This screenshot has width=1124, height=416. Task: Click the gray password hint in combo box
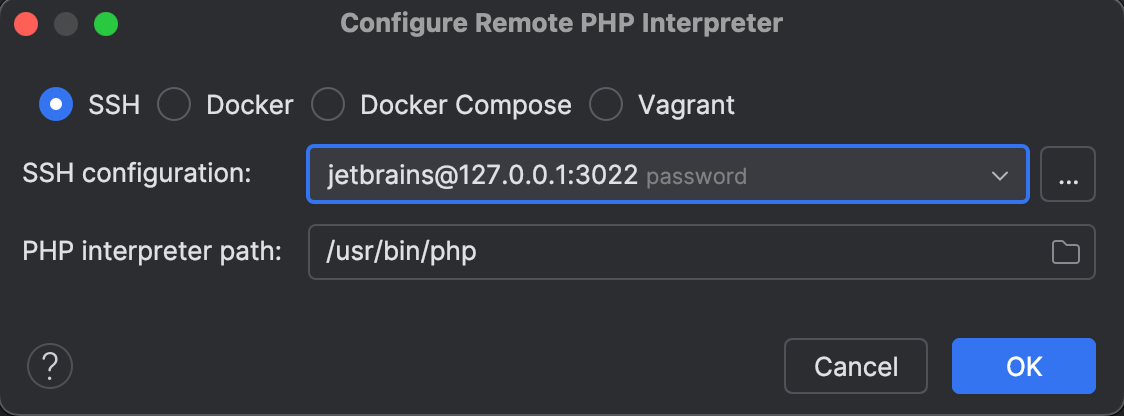point(696,177)
